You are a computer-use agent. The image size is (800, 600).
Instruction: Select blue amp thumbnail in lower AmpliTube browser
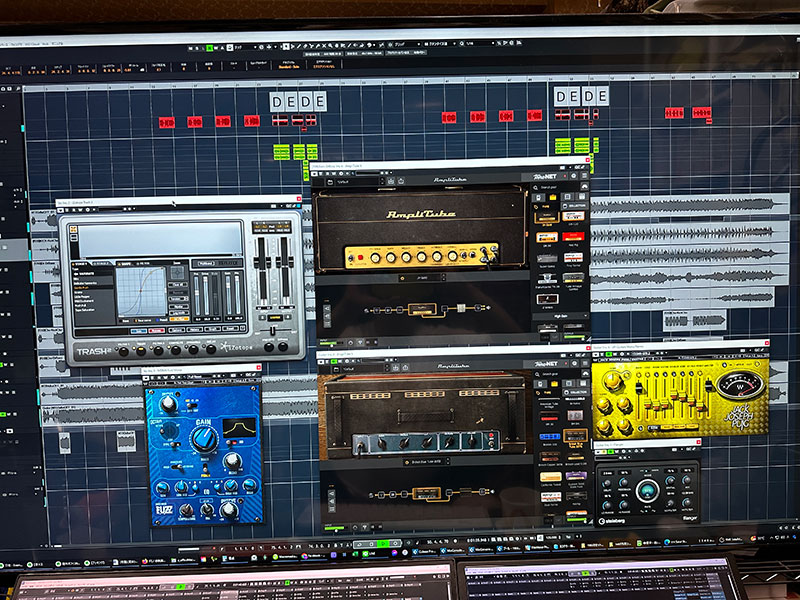(549, 437)
